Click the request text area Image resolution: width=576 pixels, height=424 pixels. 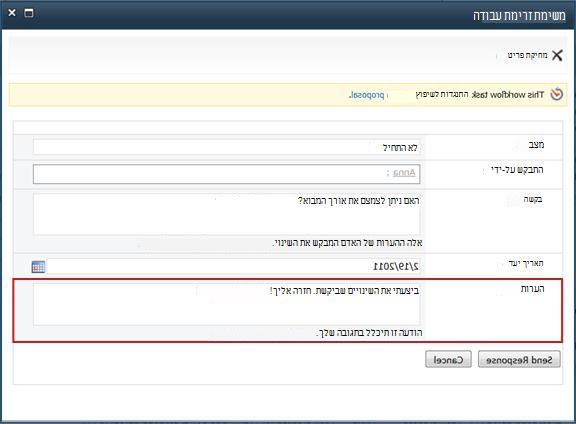point(226,214)
